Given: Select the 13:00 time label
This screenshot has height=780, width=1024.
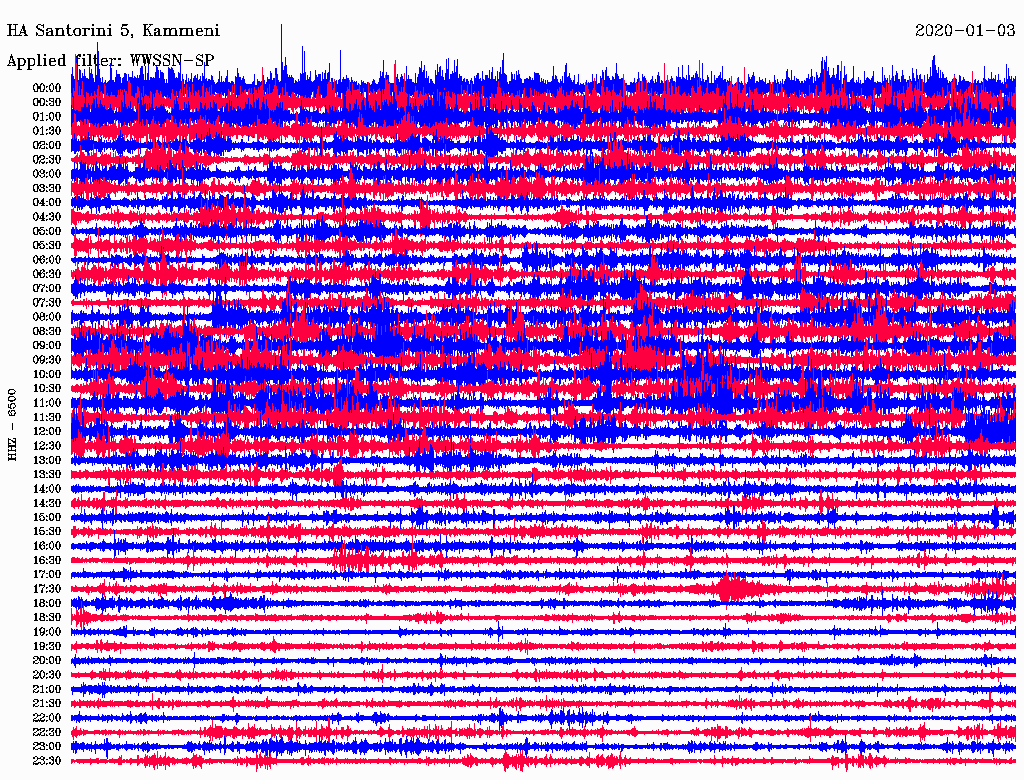Looking at the screenshot, I should pyautogui.click(x=47, y=461).
